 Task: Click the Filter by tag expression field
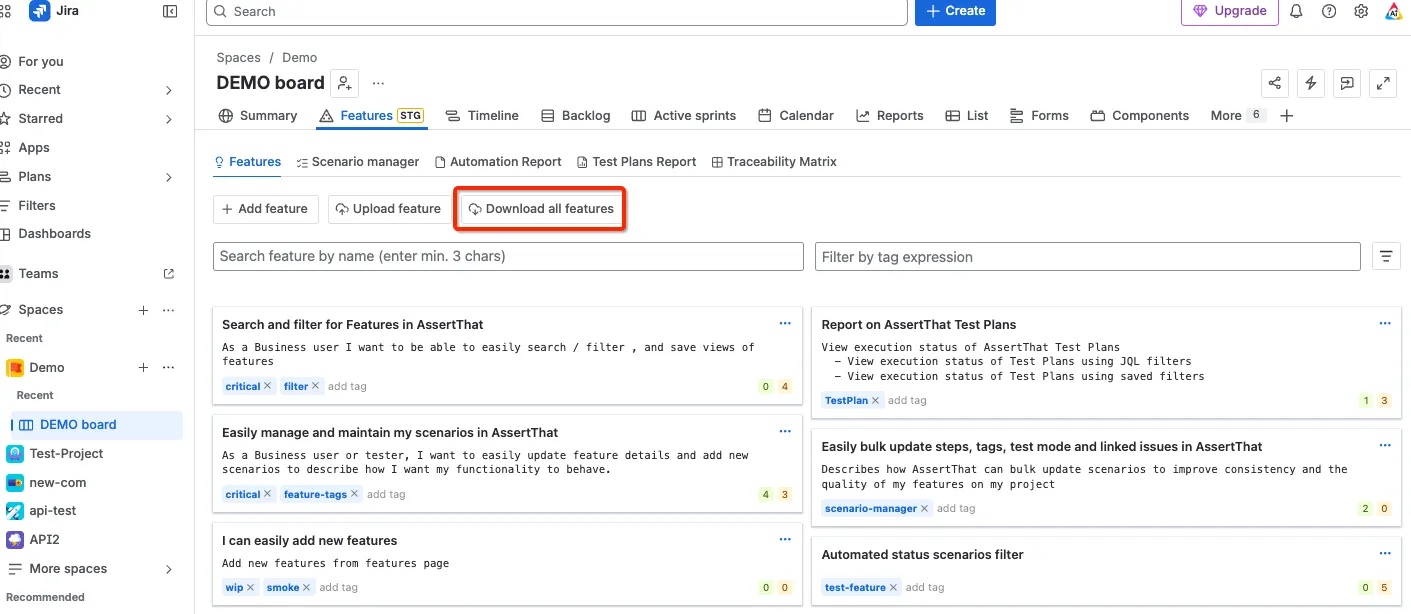click(1088, 257)
